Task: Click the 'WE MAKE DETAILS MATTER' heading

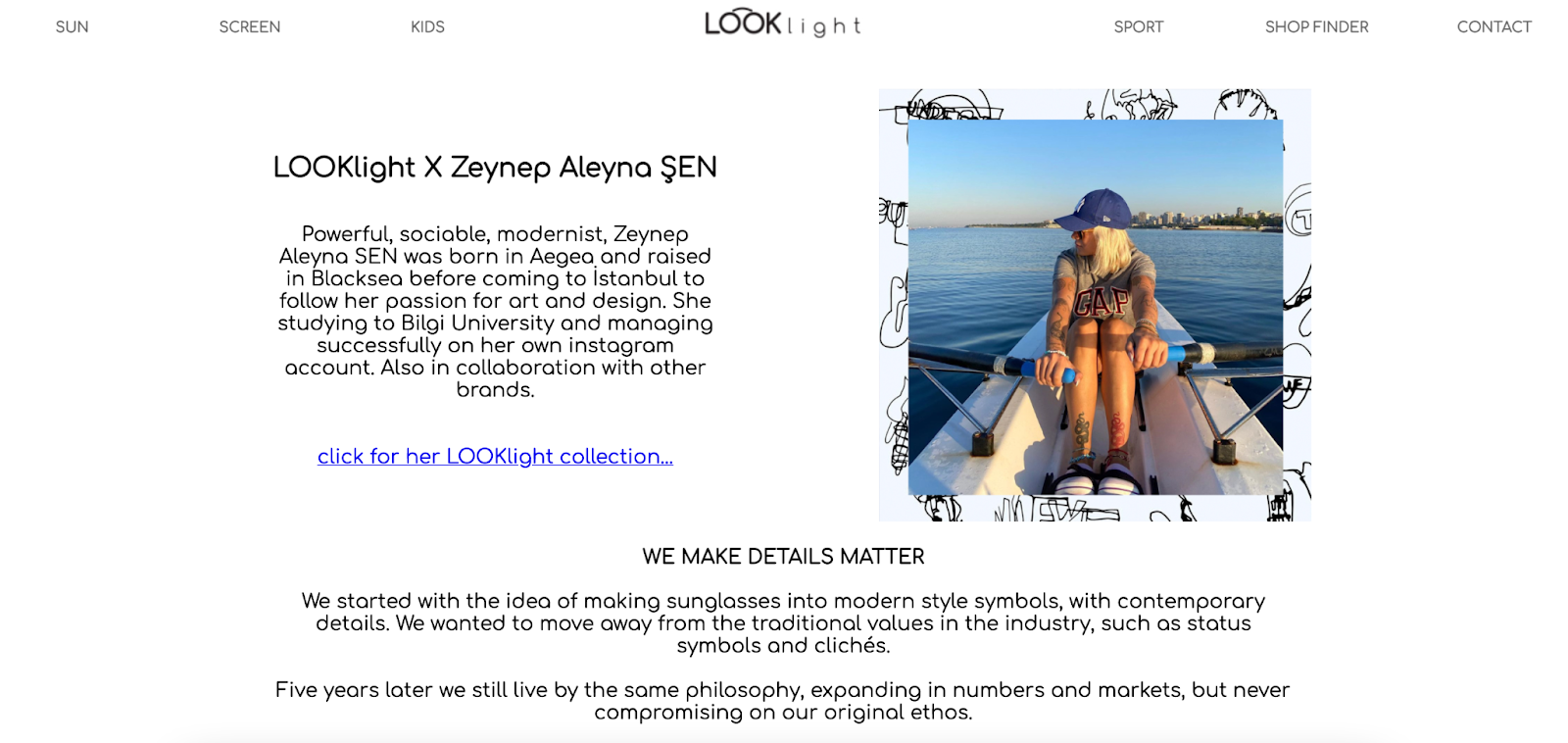Action: coord(783,557)
